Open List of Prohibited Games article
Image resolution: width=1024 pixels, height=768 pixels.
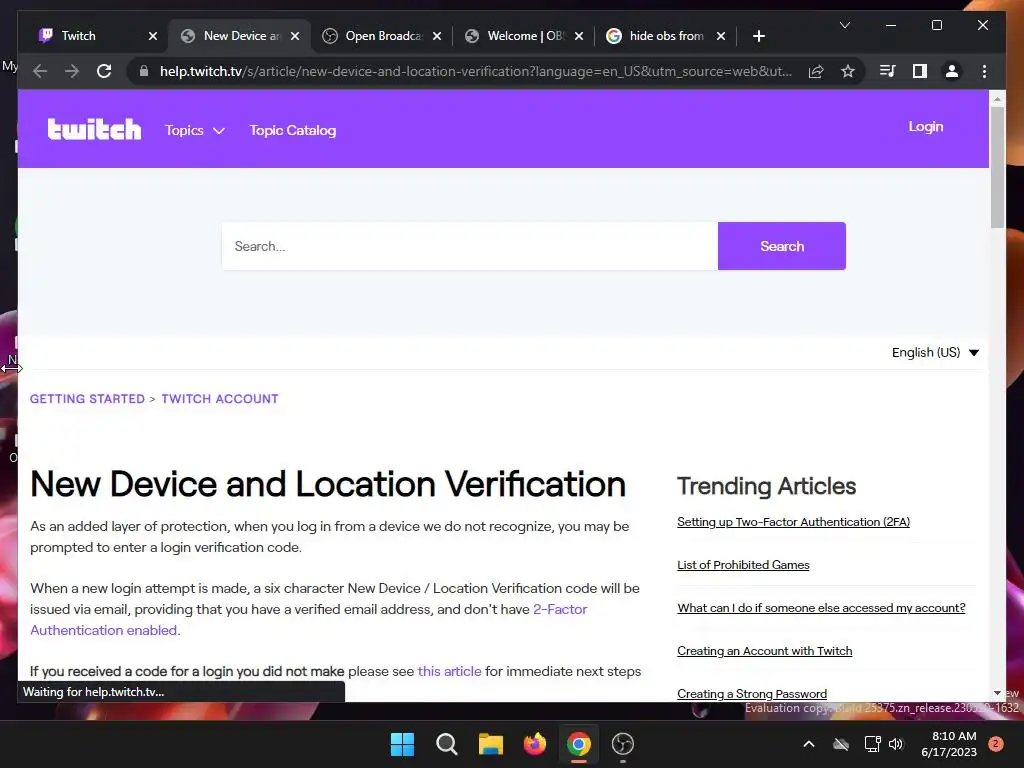point(743,565)
